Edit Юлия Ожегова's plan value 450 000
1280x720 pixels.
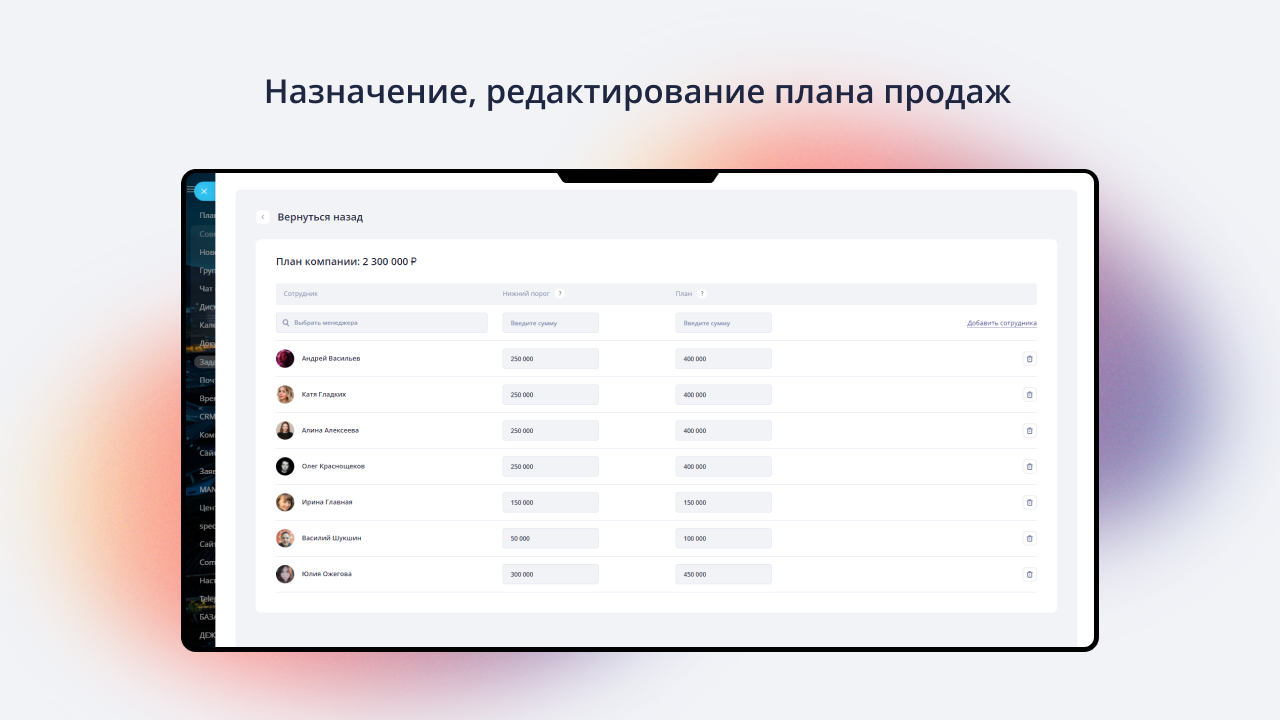(724, 574)
